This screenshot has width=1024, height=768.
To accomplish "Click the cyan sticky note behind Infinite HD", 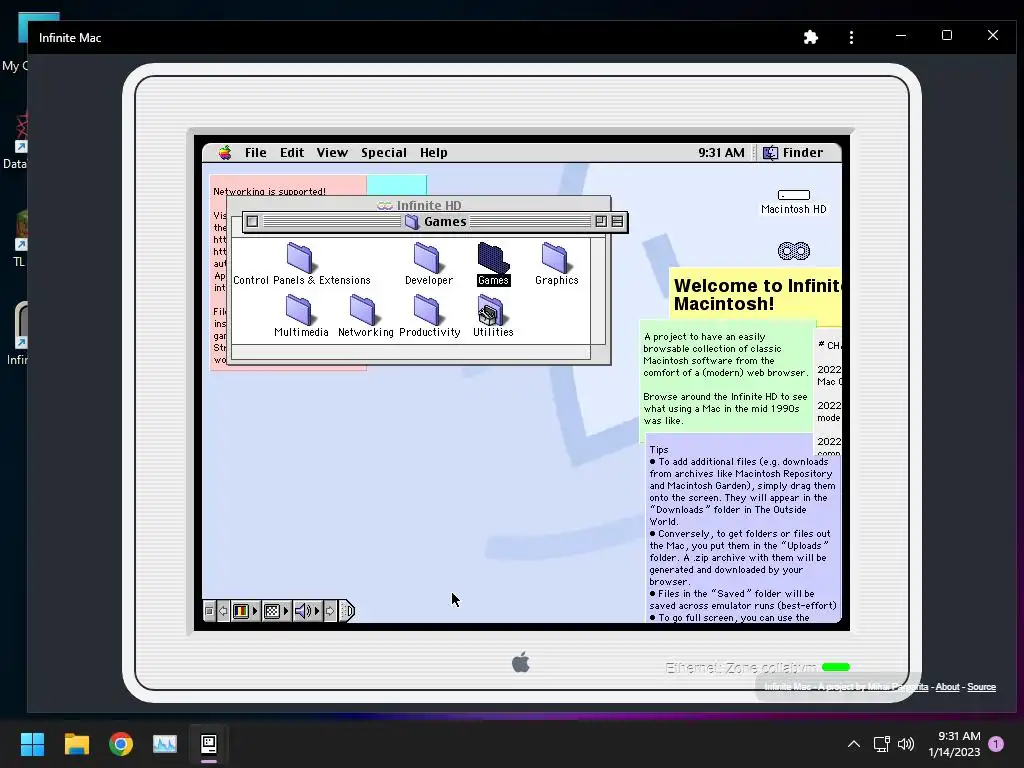I will (396, 185).
